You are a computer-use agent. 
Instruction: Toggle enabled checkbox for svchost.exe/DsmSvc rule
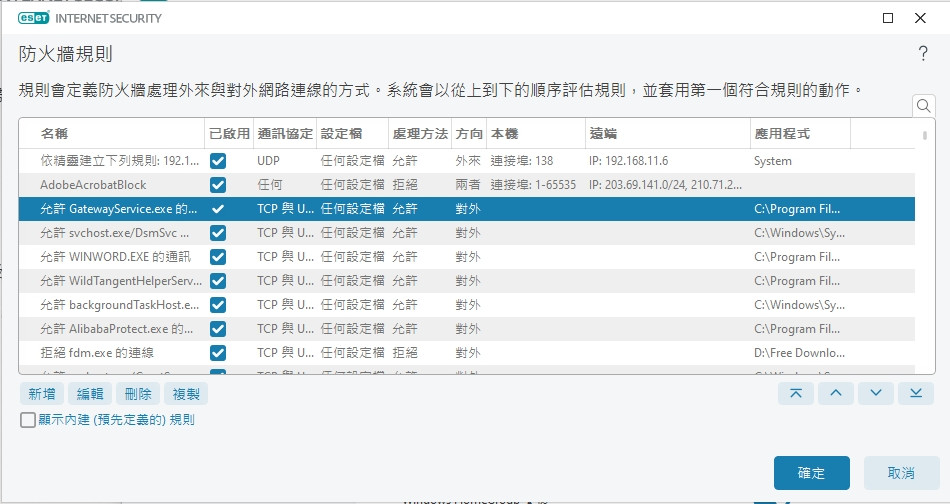coord(218,233)
